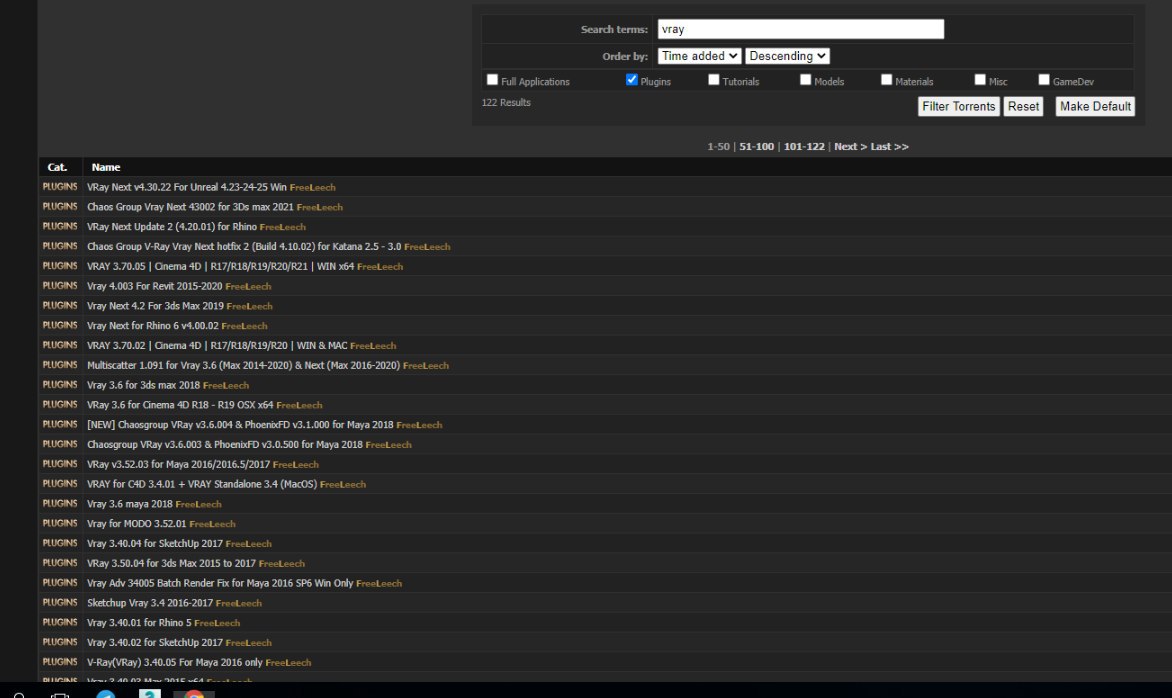Open '[NEW] Chaosgroup VRay v3.6.004' Maya 2018 torrent
1172x698 pixels.
pos(240,424)
